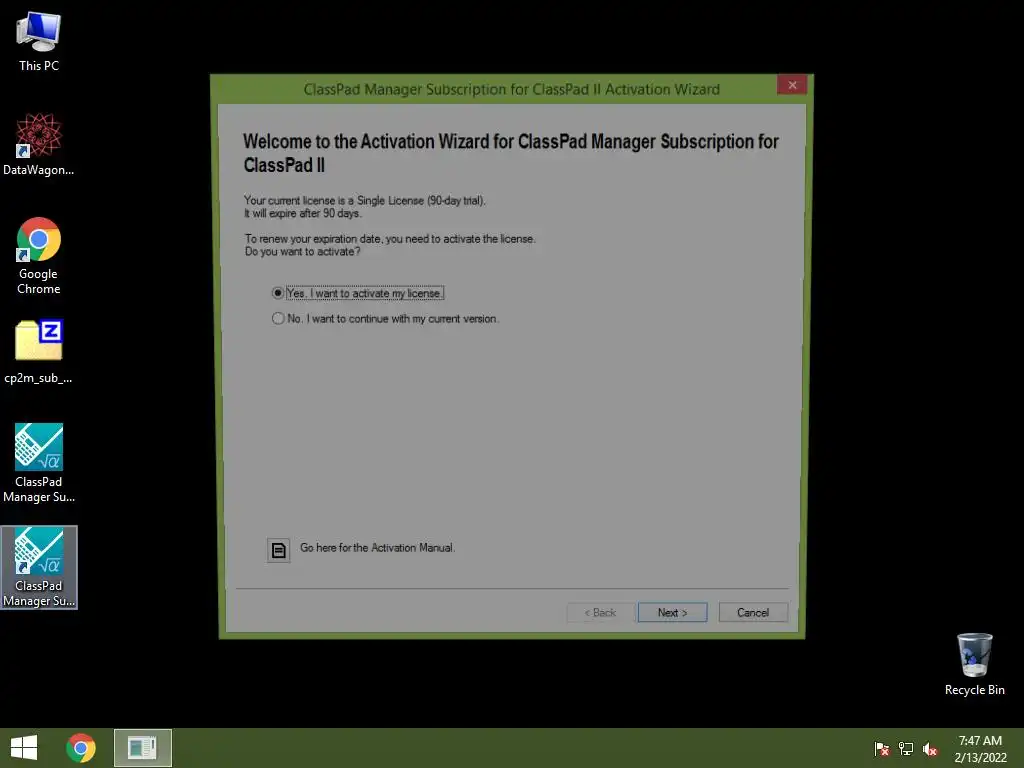
Task: Click 'Go here for the Activation Manual' text
Action: (377, 548)
